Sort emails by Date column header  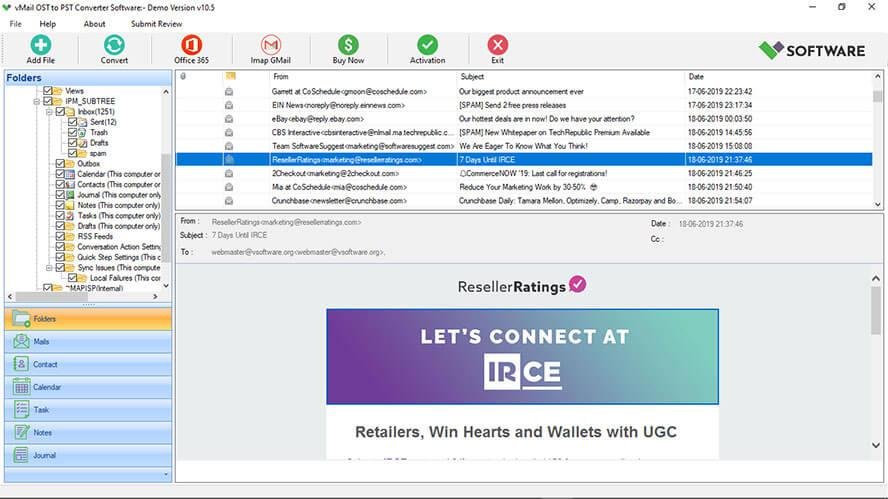(x=696, y=76)
